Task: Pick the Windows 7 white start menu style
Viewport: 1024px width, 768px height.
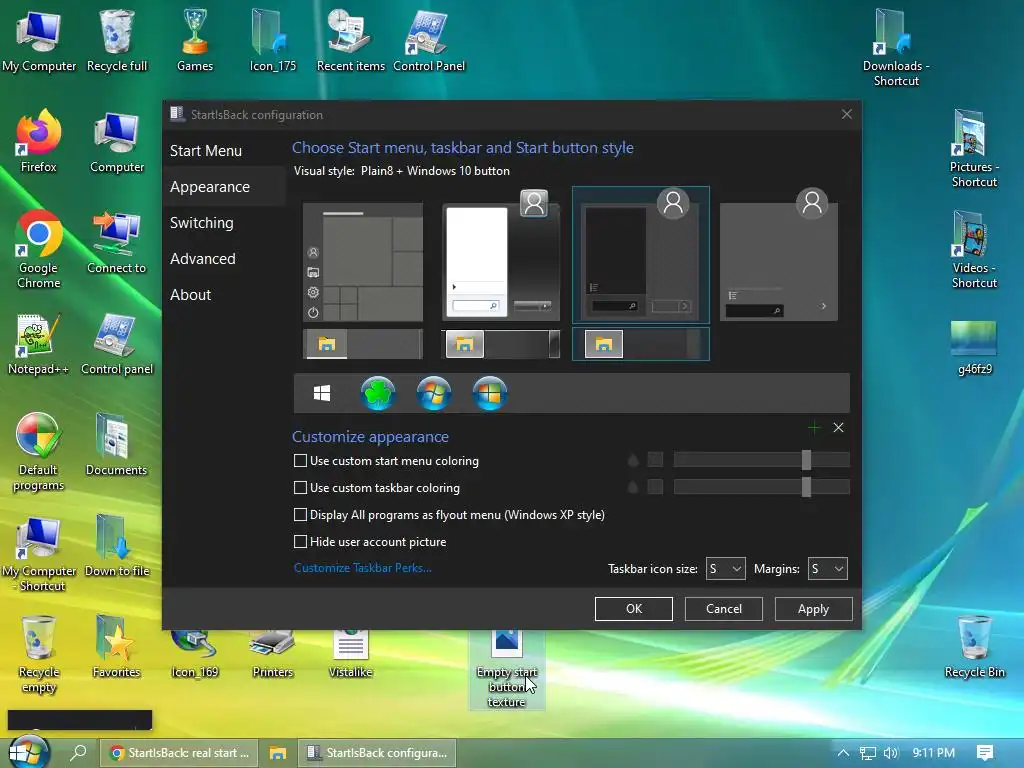Action: coord(501,255)
